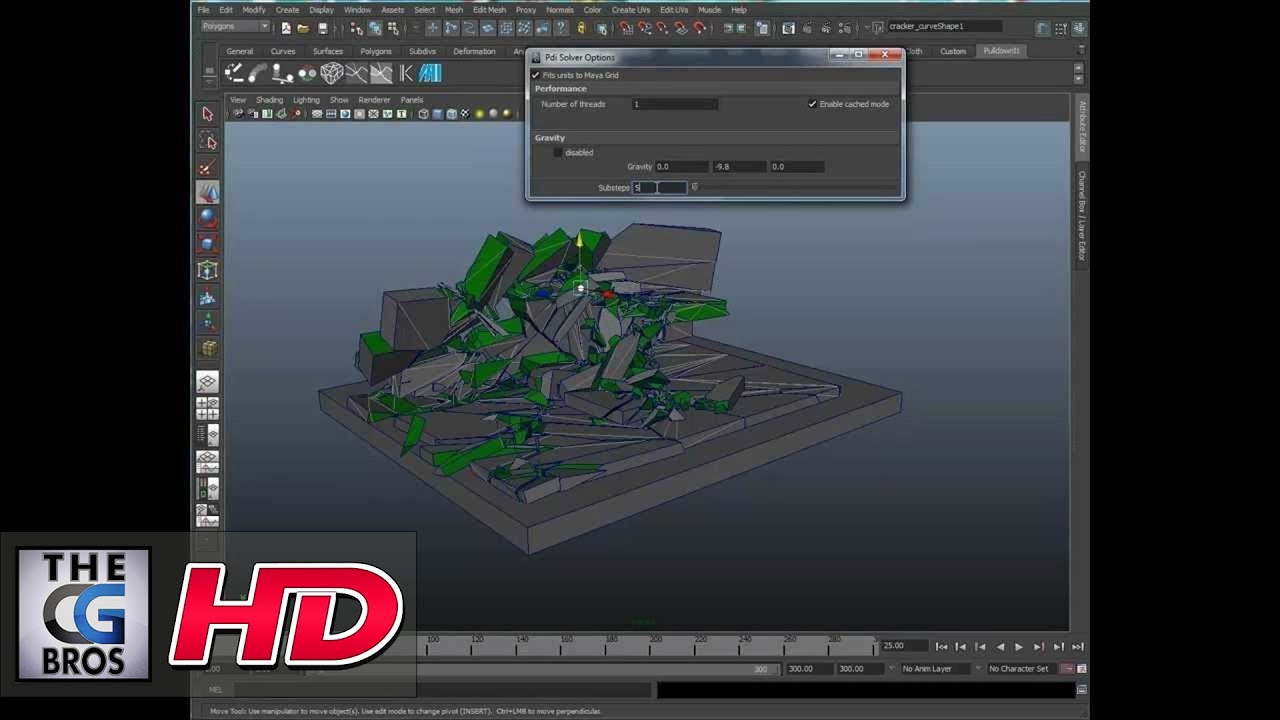This screenshot has width=1280, height=720.
Task: Open the Channel Box / Layer Editor tab
Action: [x=1082, y=216]
